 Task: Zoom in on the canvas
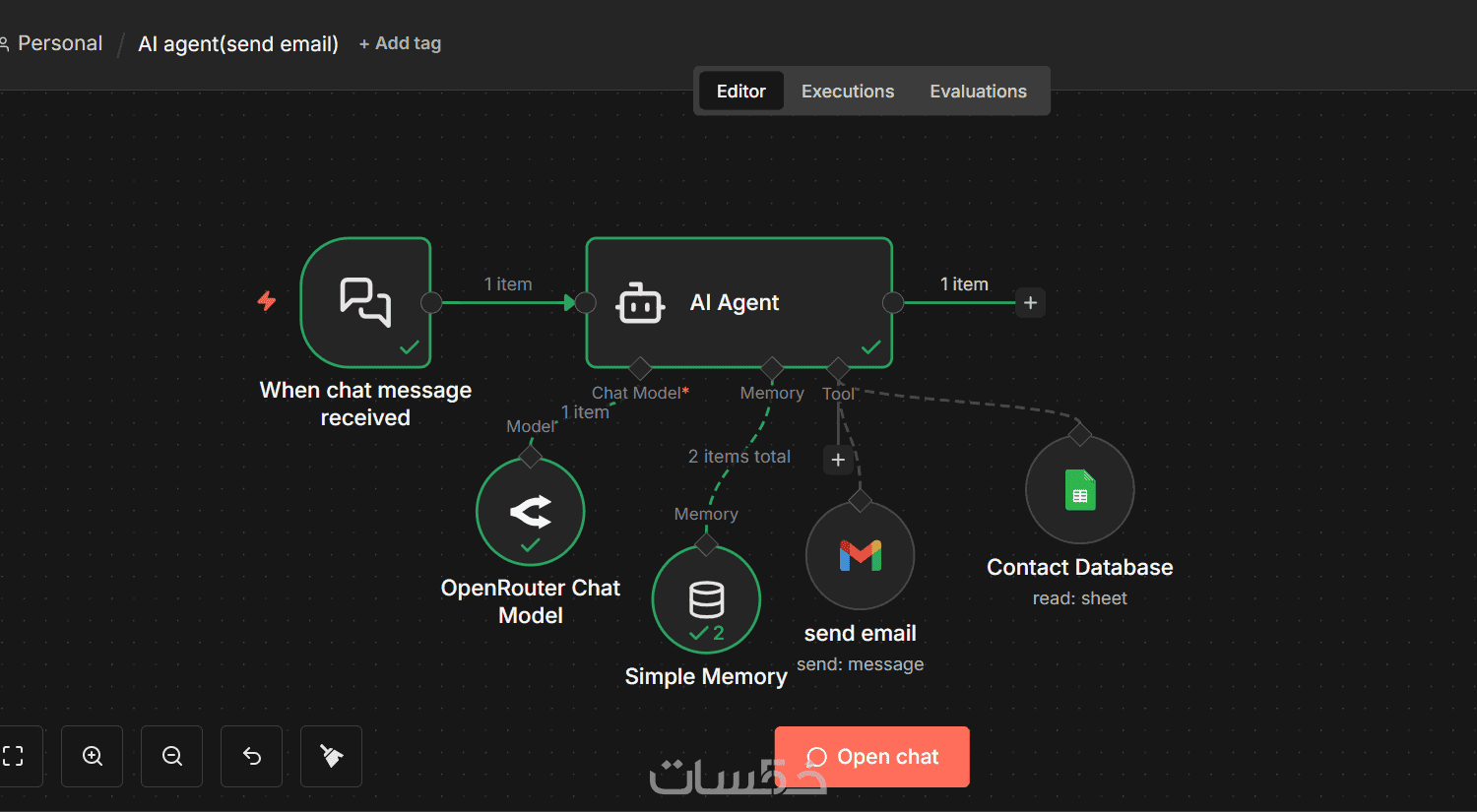pos(93,756)
